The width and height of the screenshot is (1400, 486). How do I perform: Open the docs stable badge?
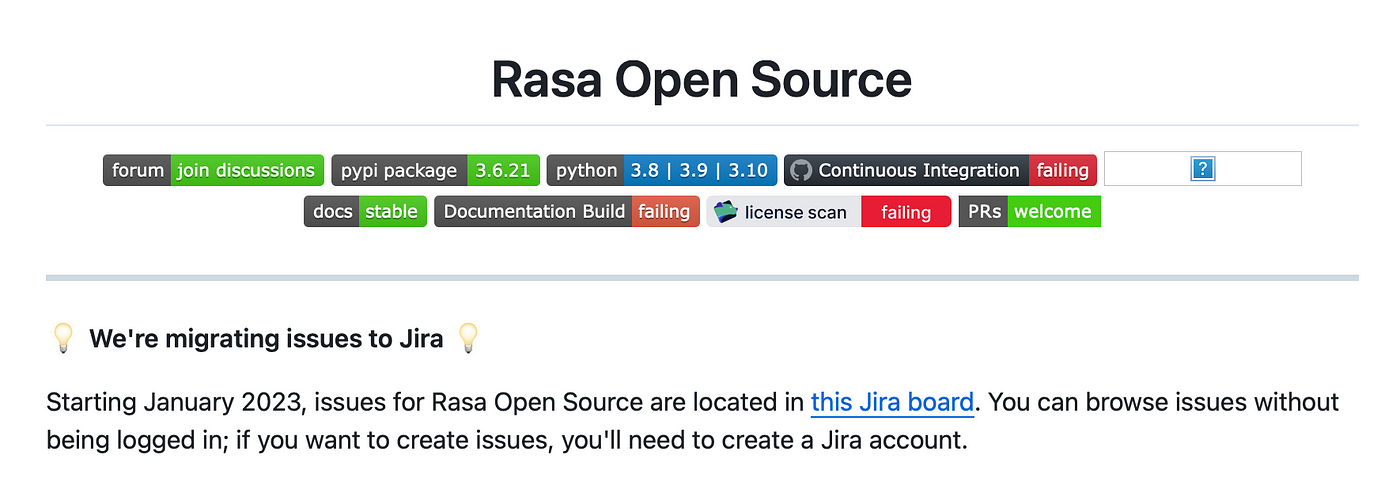[366, 211]
